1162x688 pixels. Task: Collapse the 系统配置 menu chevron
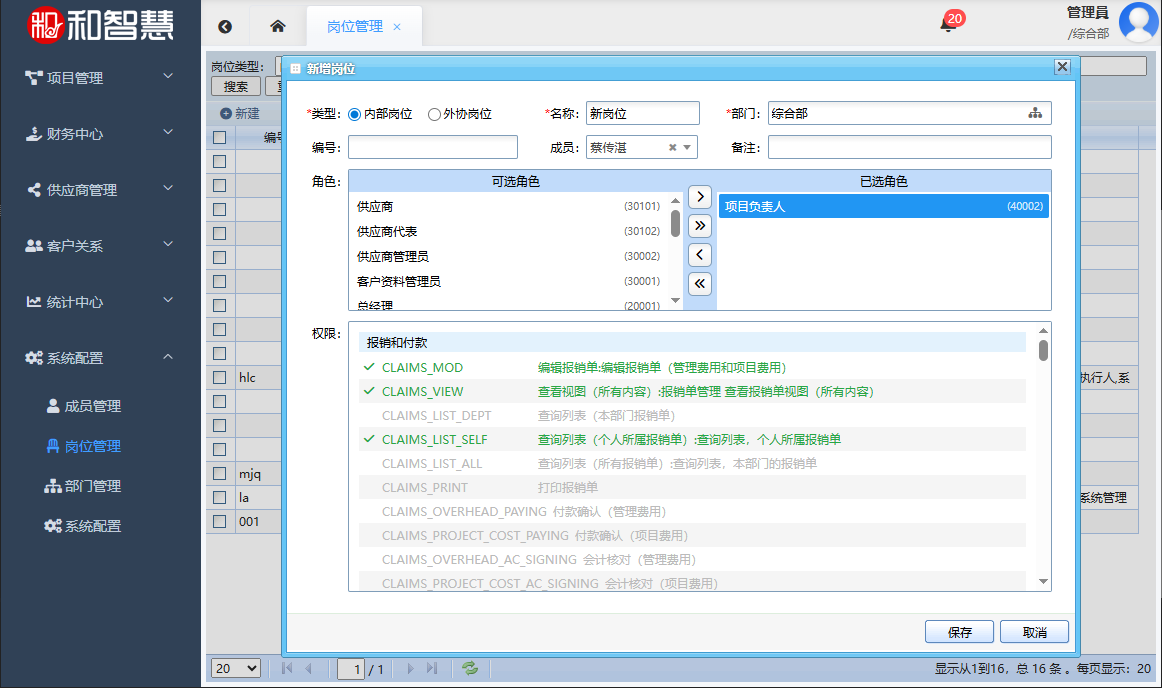click(x=168, y=357)
